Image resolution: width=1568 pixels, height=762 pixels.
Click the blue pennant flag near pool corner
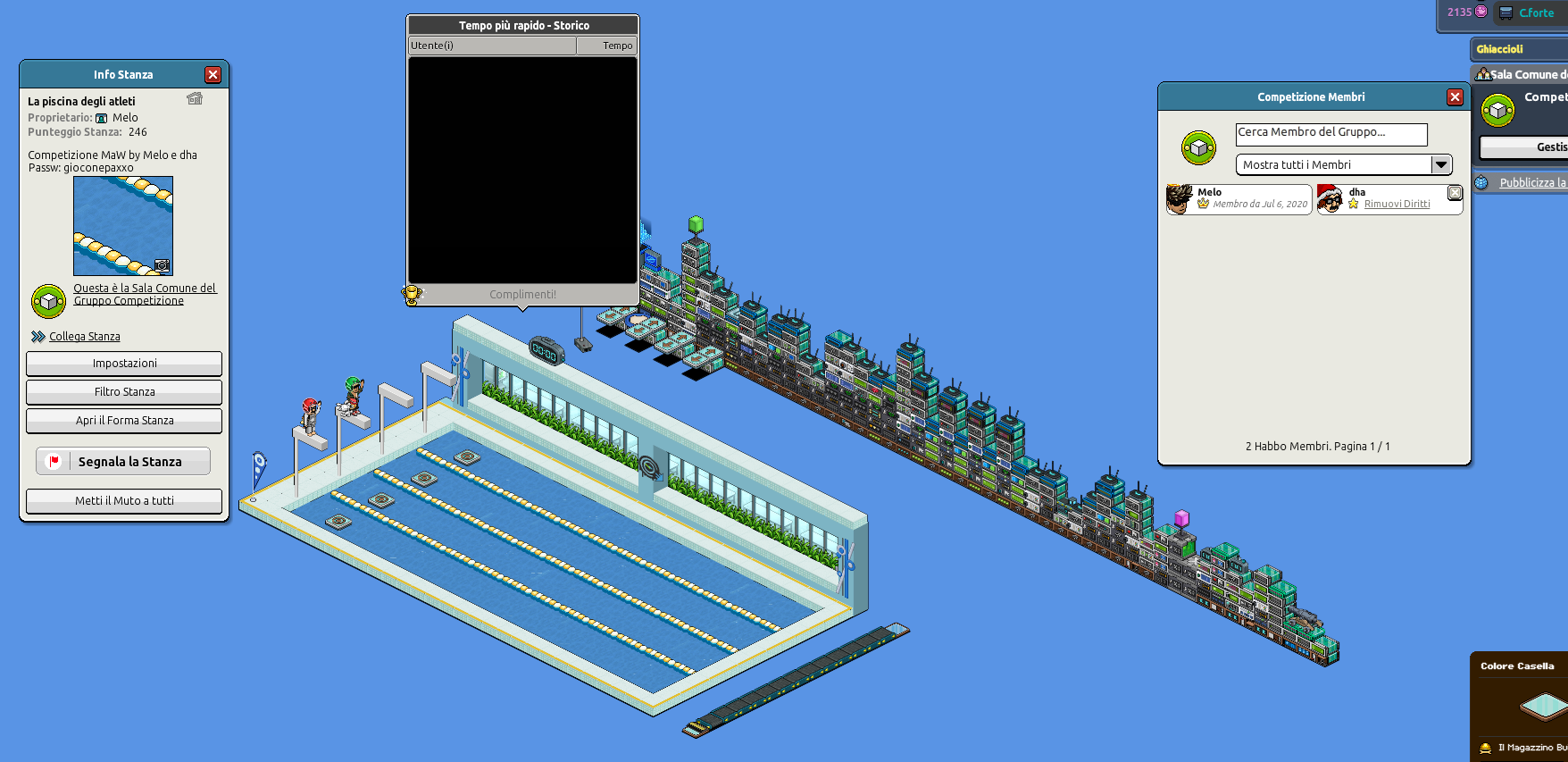pyautogui.click(x=259, y=468)
